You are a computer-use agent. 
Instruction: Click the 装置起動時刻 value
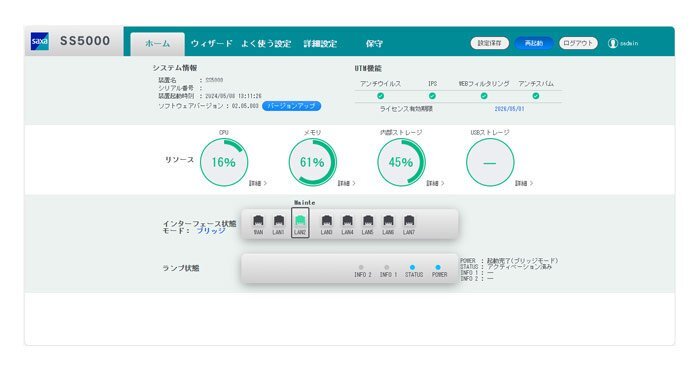(233, 96)
